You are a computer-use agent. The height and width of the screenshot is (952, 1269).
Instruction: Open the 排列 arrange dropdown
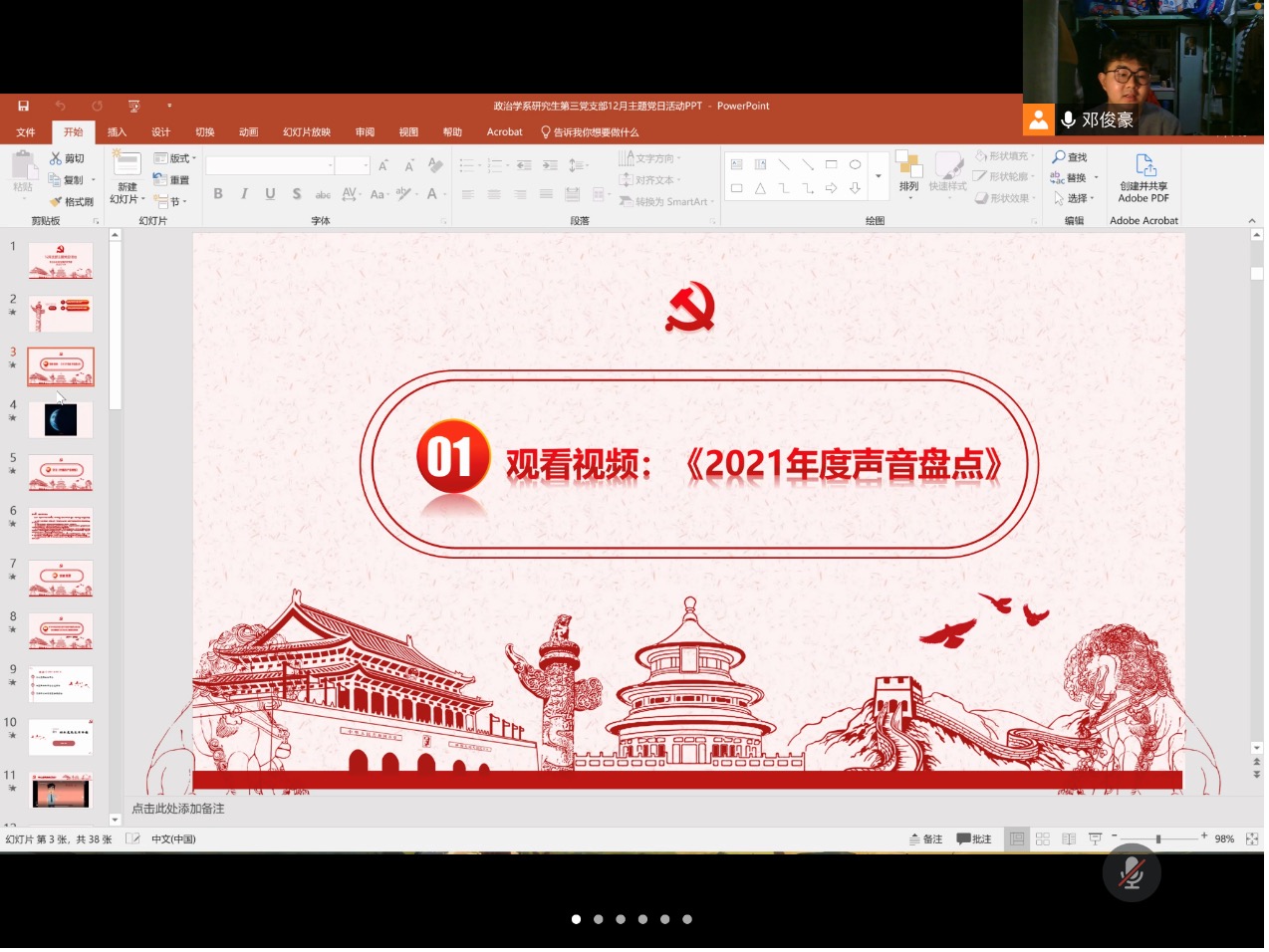point(908,173)
